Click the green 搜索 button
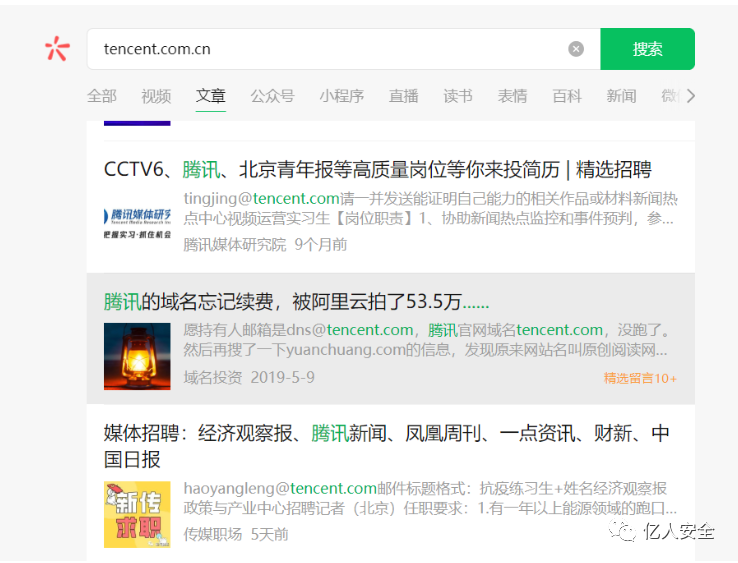The width and height of the screenshot is (738, 563). coord(647,49)
